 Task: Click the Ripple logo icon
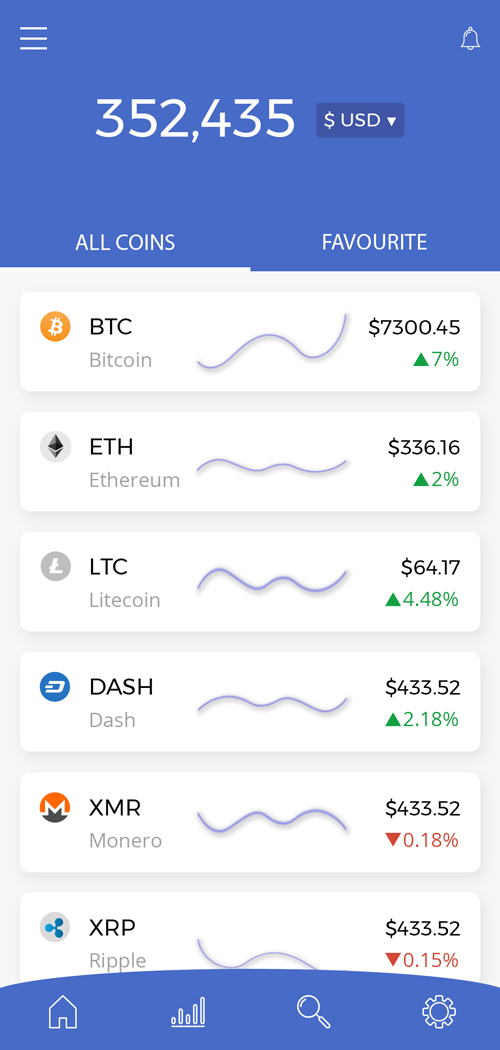coord(55,927)
